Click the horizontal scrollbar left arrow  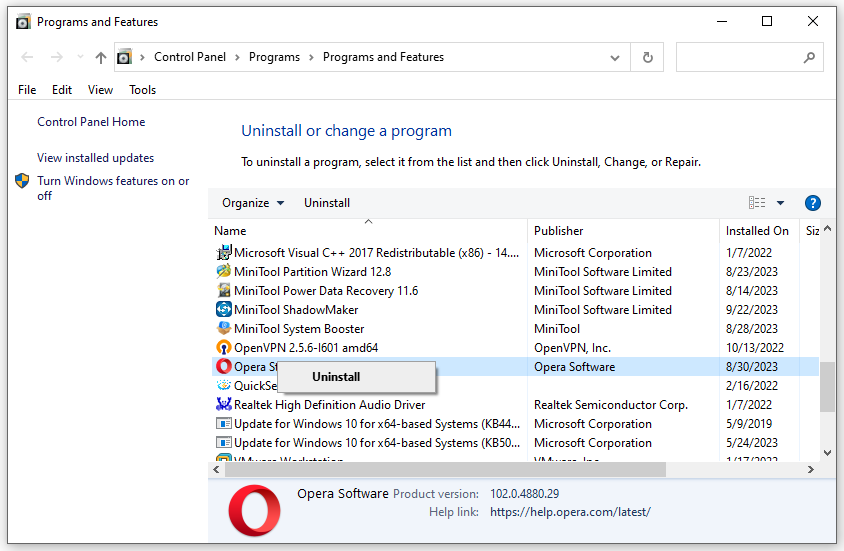point(216,470)
